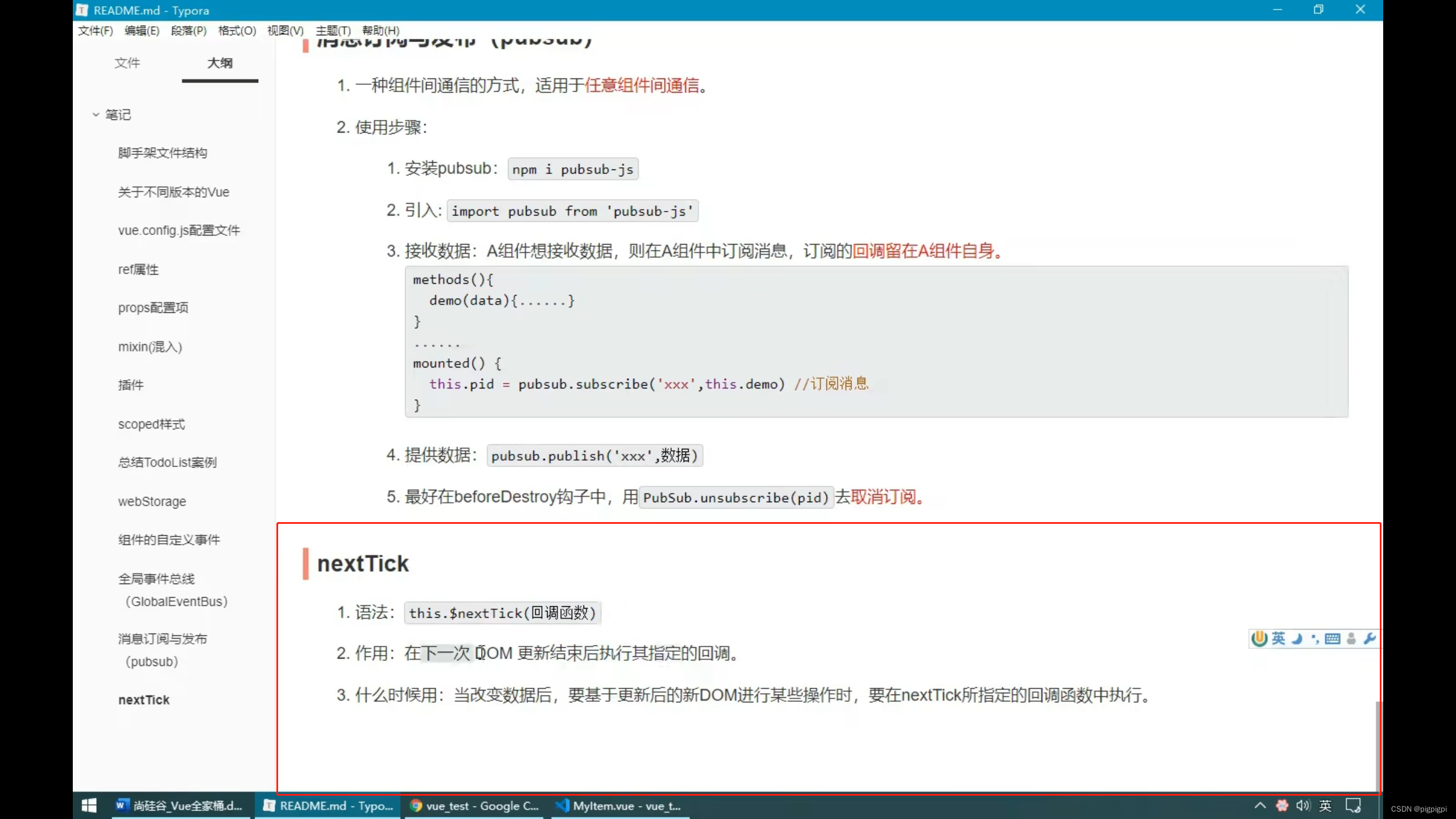The image size is (1456, 819).
Task: Open the 帮助(H) menu
Action: click(x=380, y=31)
